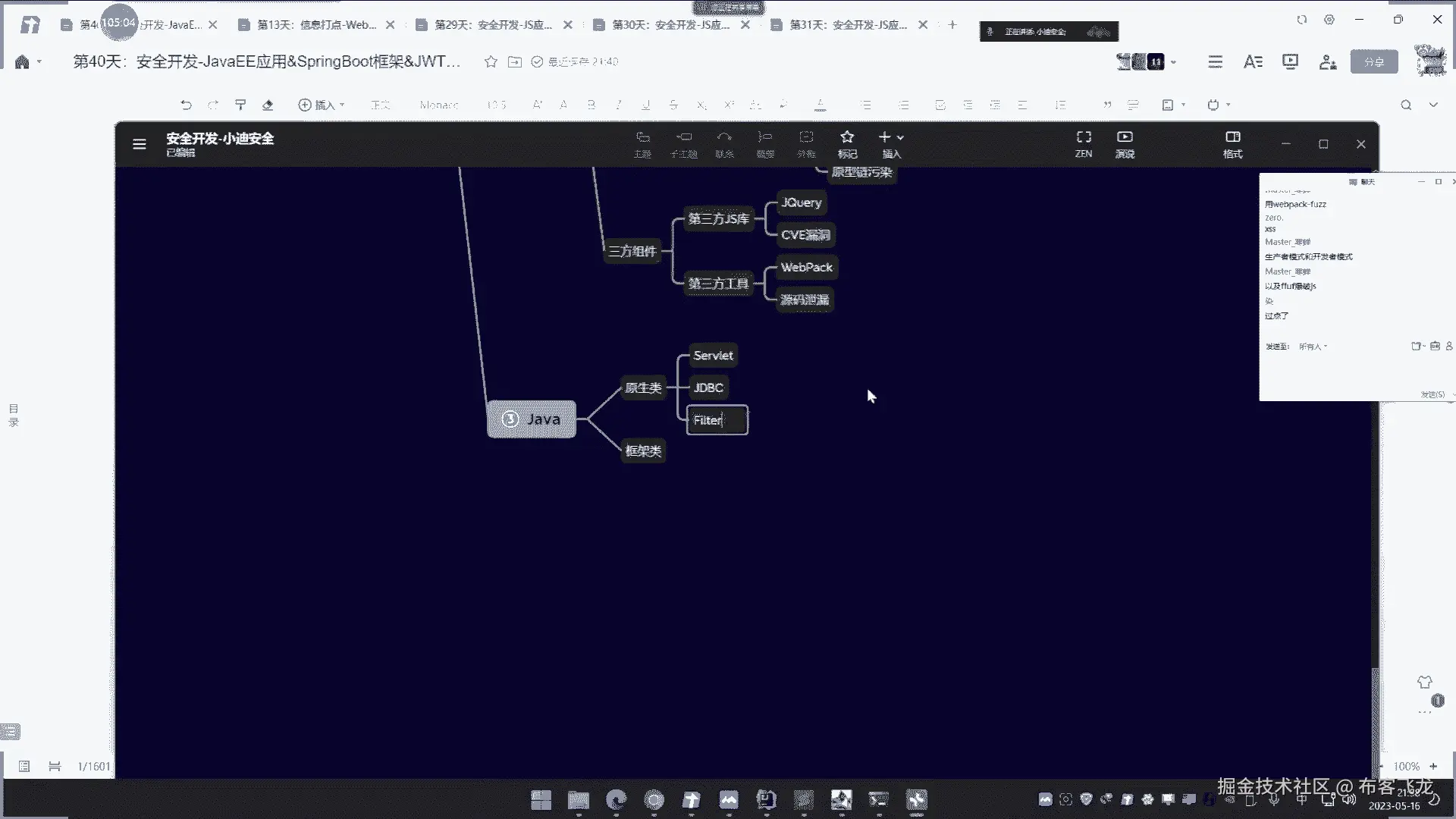This screenshot has width=1456, height=819.
Task: Click the blue 分享 share button
Action: tap(1374, 61)
